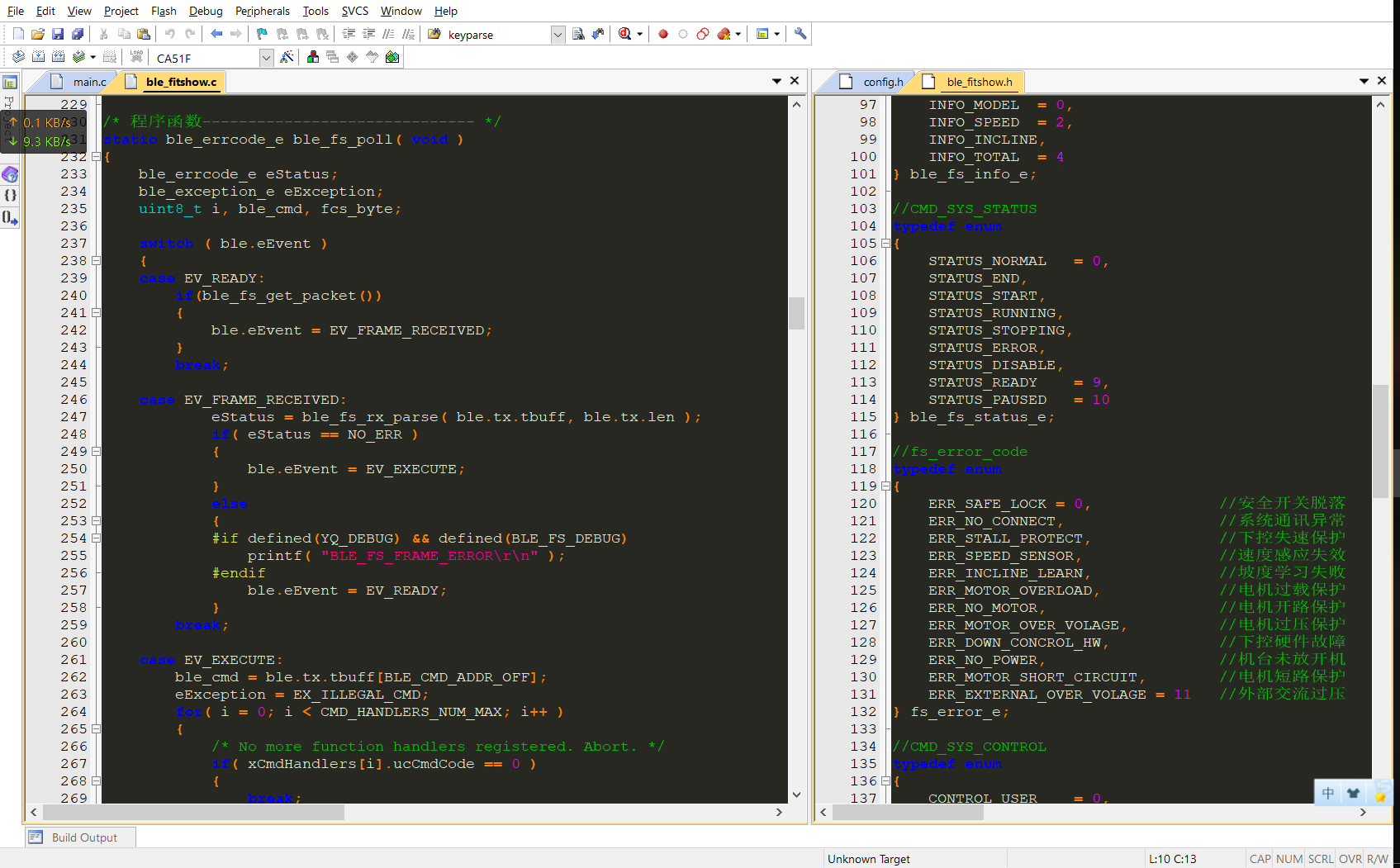Click the right editor horizontal scrollbar thumb
Viewport: 1400px width, 868px height.
[908, 813]
